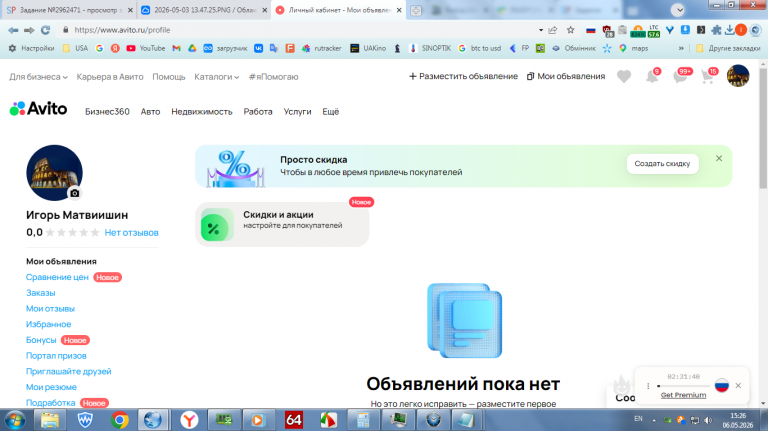
Task: Open notifications bell icon
Action: 652,76
